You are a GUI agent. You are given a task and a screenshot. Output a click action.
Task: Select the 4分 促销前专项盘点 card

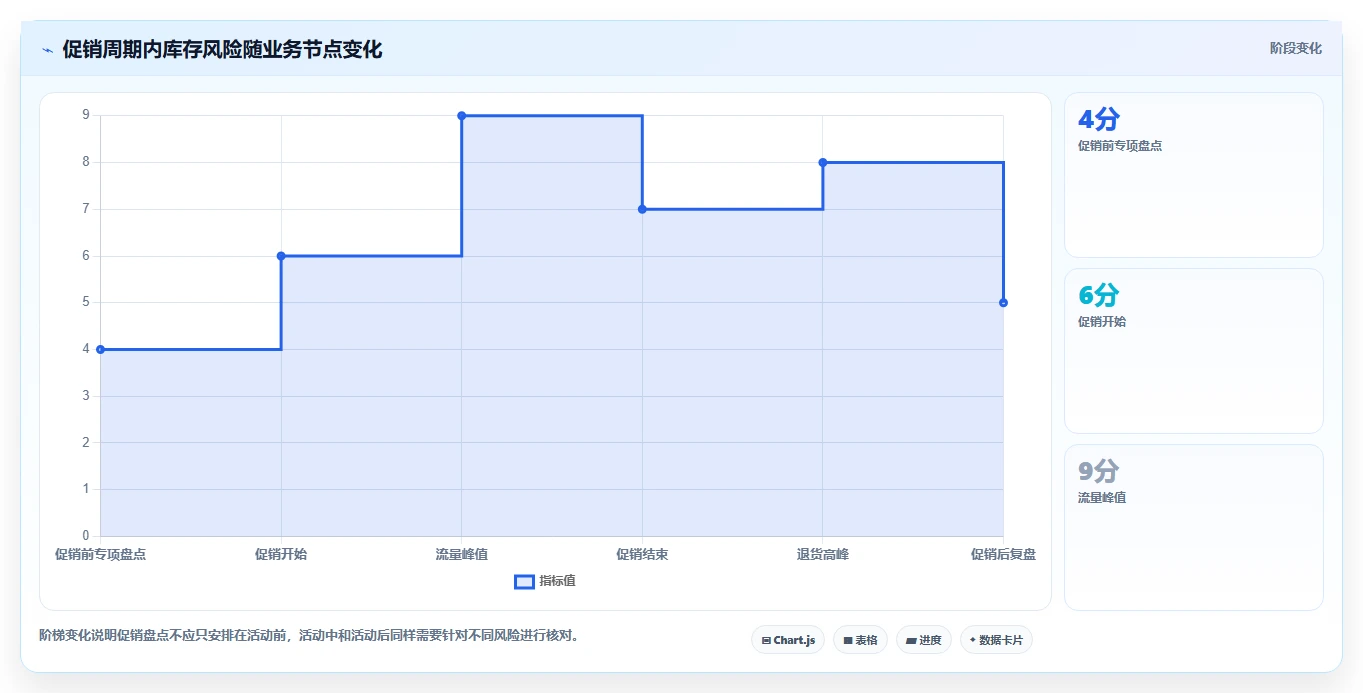coord(1194,175)
